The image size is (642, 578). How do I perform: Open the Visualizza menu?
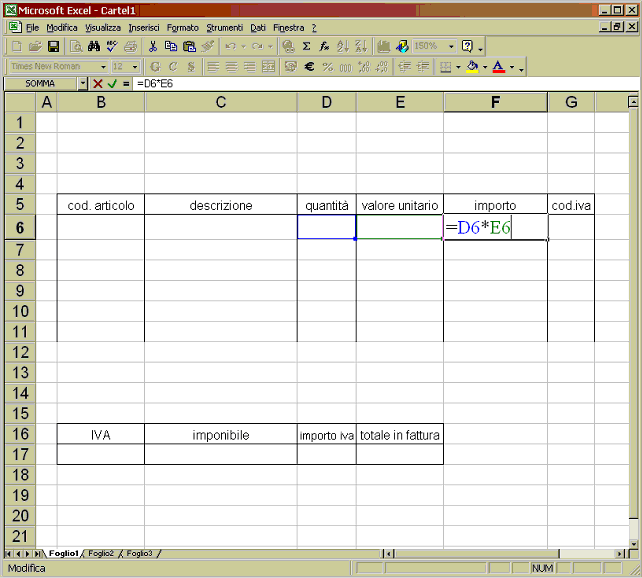(x=103, y=28)
